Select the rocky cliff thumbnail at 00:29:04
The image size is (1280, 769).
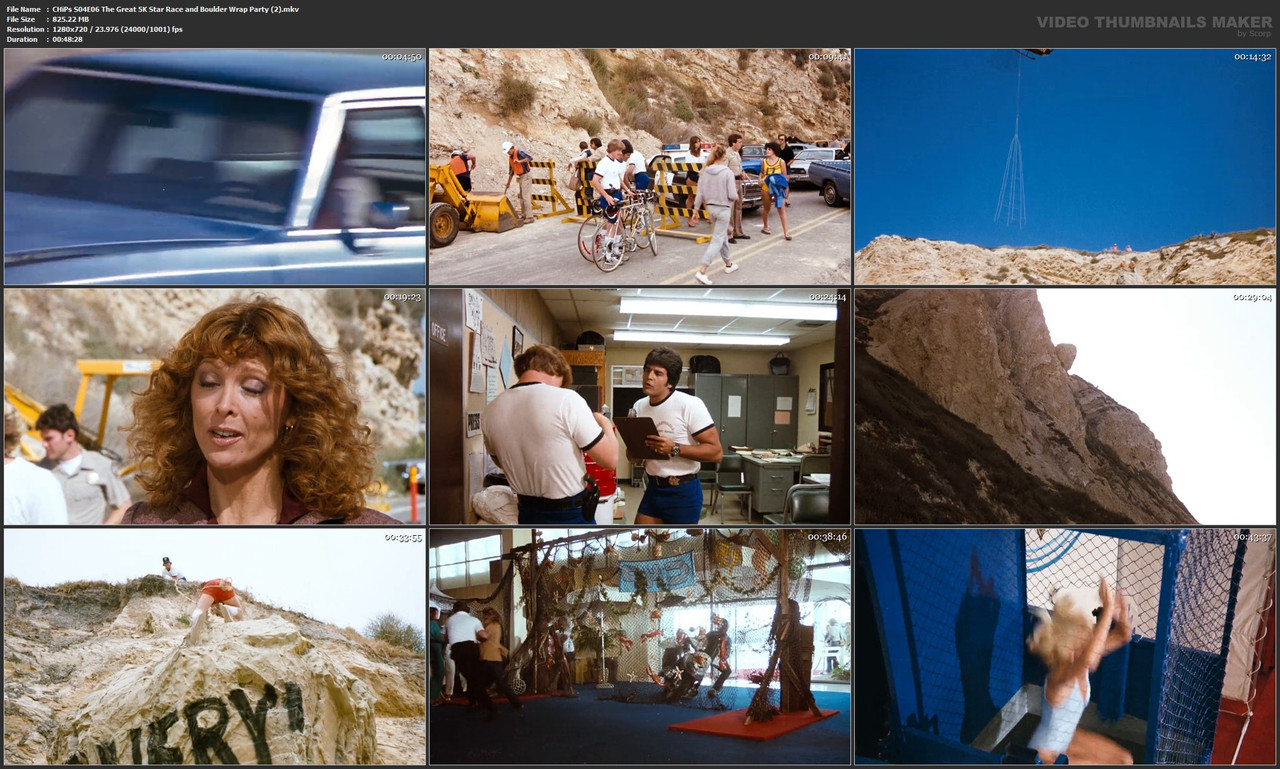coord(1065,407)
